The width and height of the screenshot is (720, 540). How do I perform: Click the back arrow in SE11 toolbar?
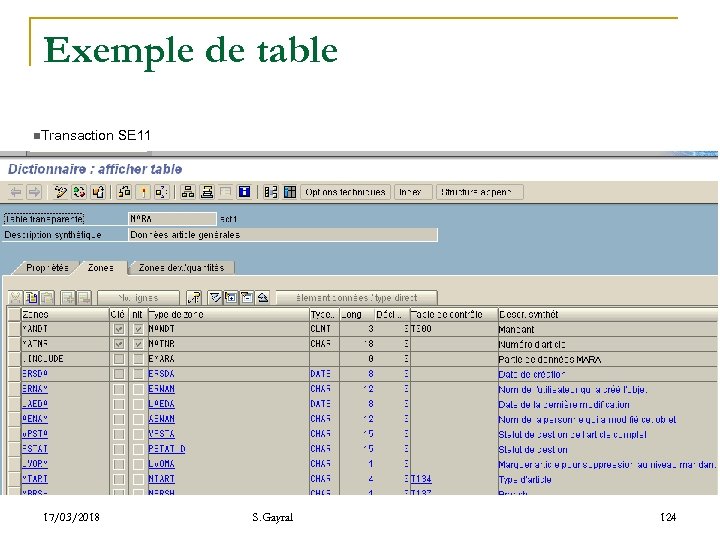point(16,192)
